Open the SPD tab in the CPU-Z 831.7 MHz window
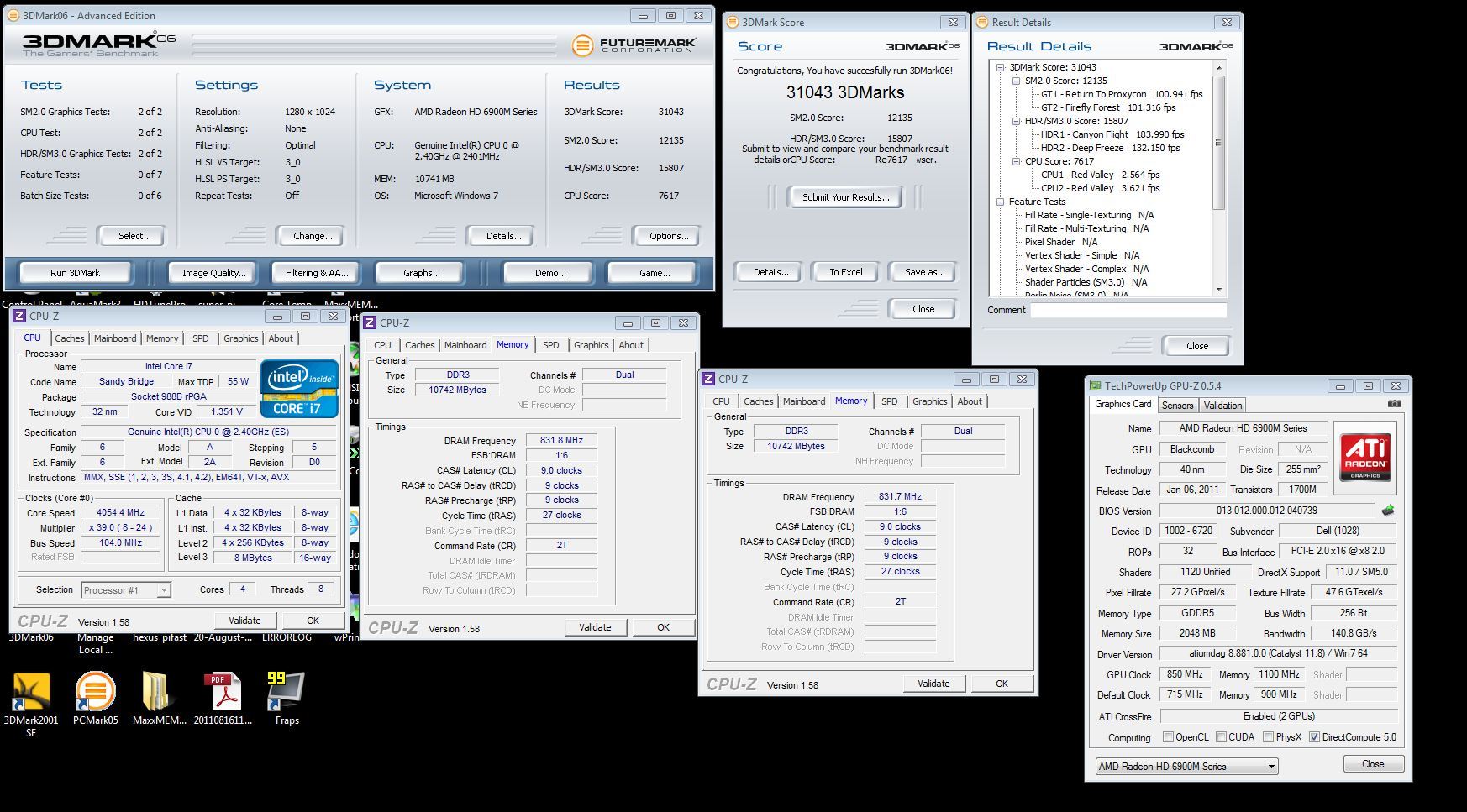The height and width of the screenshot is (812, 1467). pos(889,401)
